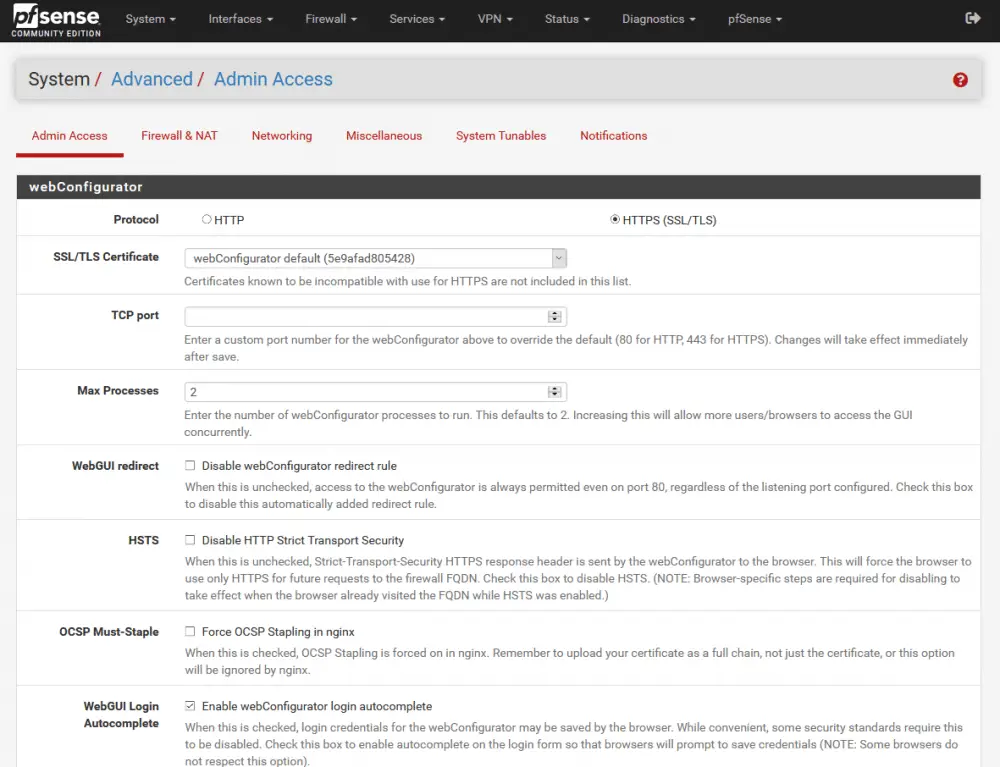This screenshot has height=767, width=1000.
Task: Click the logout icon in the navbar
Action: coord(972,18)
